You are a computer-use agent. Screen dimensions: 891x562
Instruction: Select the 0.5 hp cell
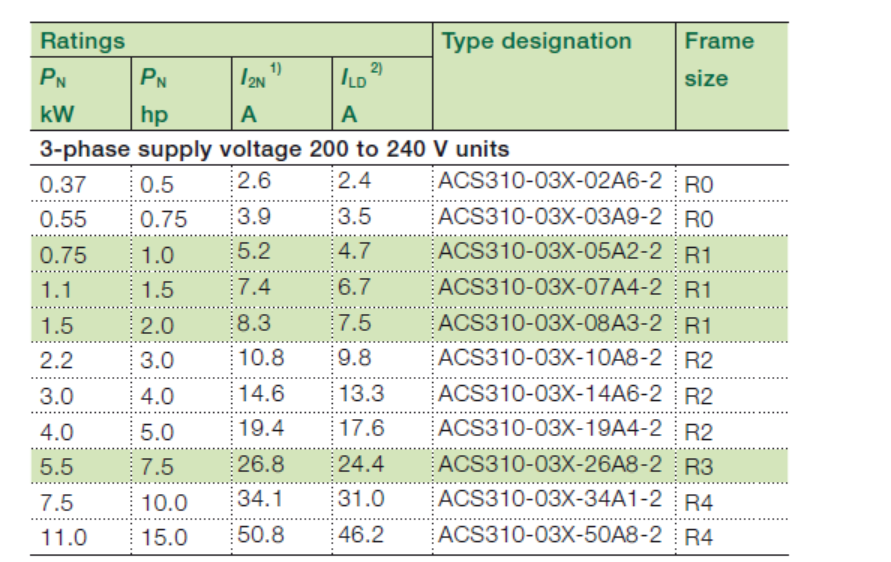[x=157, y=185]
